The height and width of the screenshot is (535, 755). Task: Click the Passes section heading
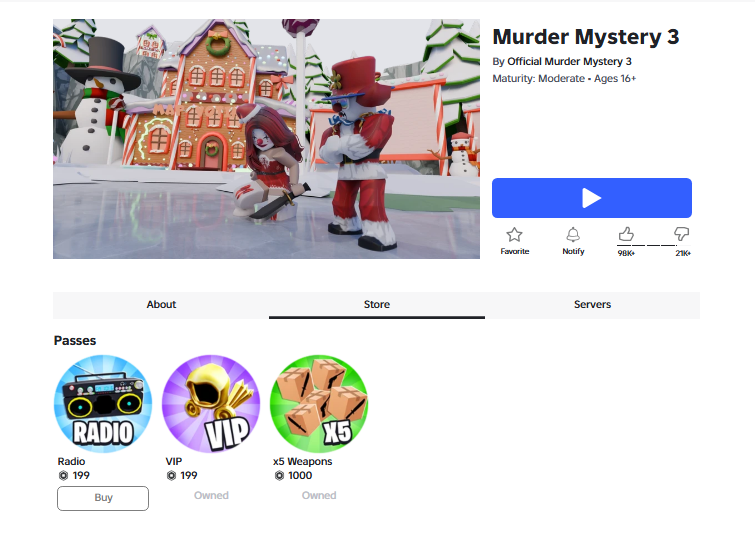(75, 340)
